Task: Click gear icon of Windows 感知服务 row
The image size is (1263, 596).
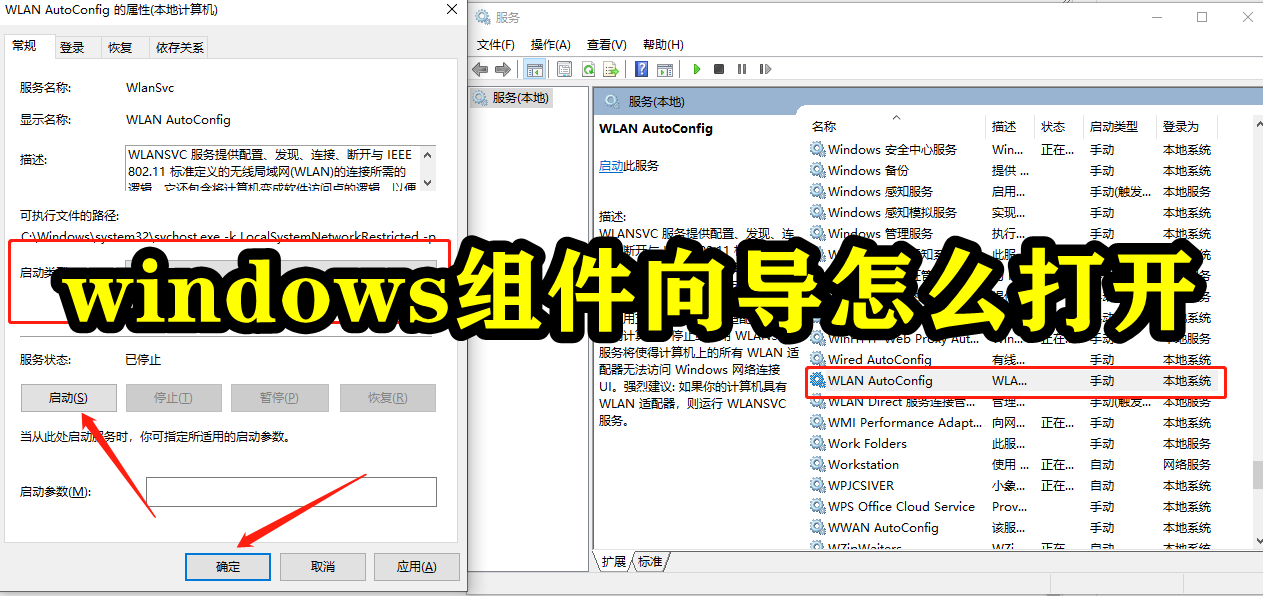Action: click(x=818, y=191)
